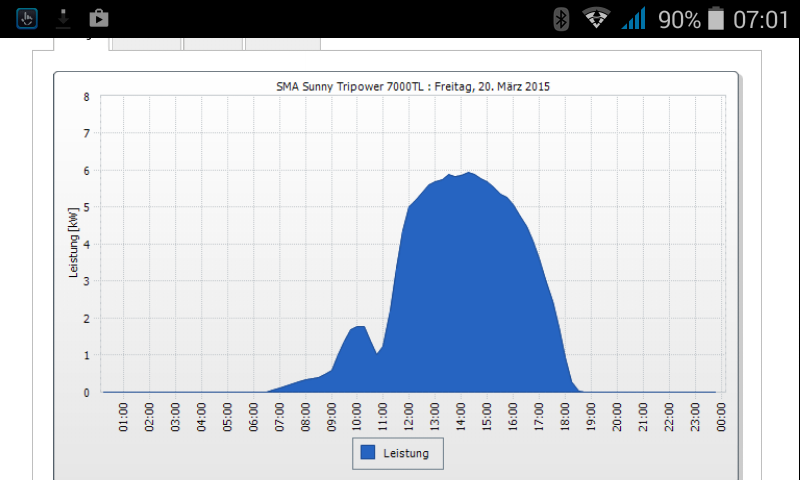This screenshot has height=480, width=800.
Task: Tap the Wi-Fi status icon
Action: point(597,19)
